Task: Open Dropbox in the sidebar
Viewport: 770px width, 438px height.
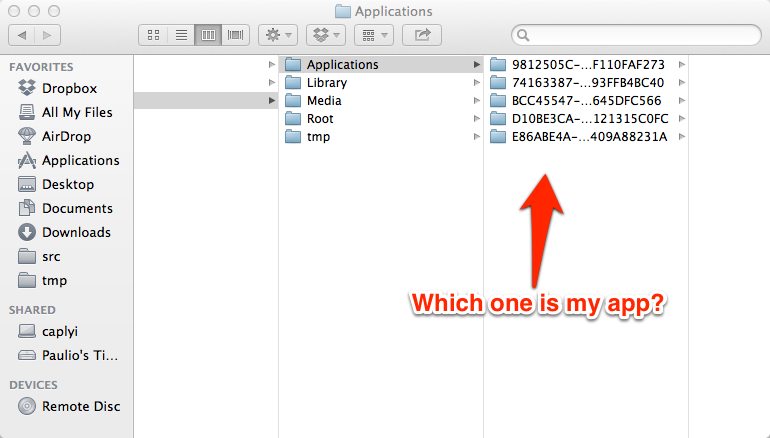Action: pos(69,88)
